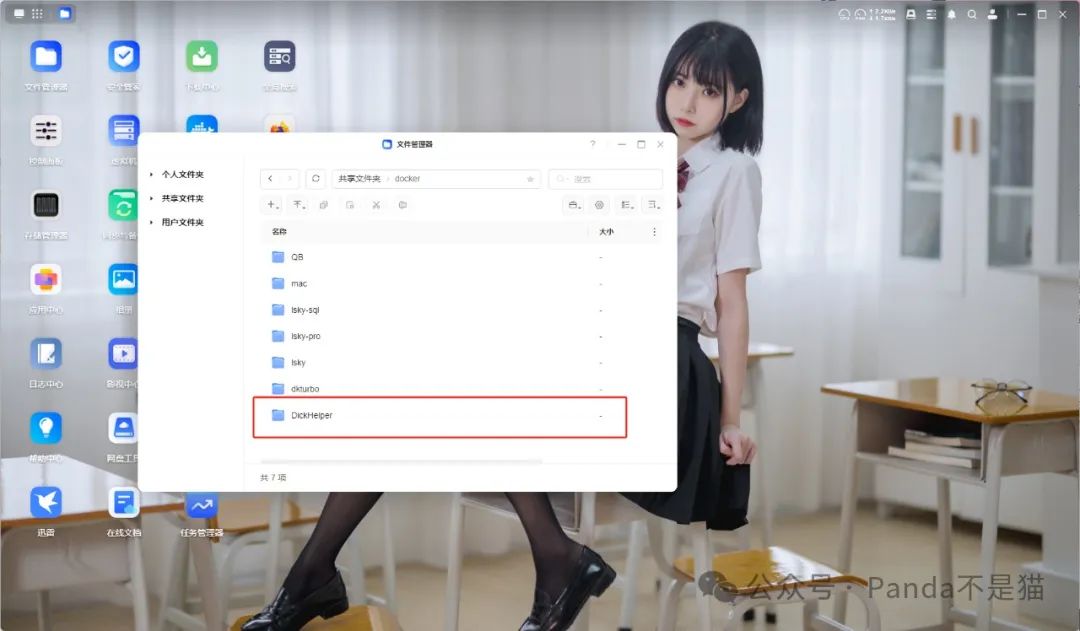Select 用户文件夹 in the sidebar
Screen dimensions: 1080x631
click(x=183, y=223)
